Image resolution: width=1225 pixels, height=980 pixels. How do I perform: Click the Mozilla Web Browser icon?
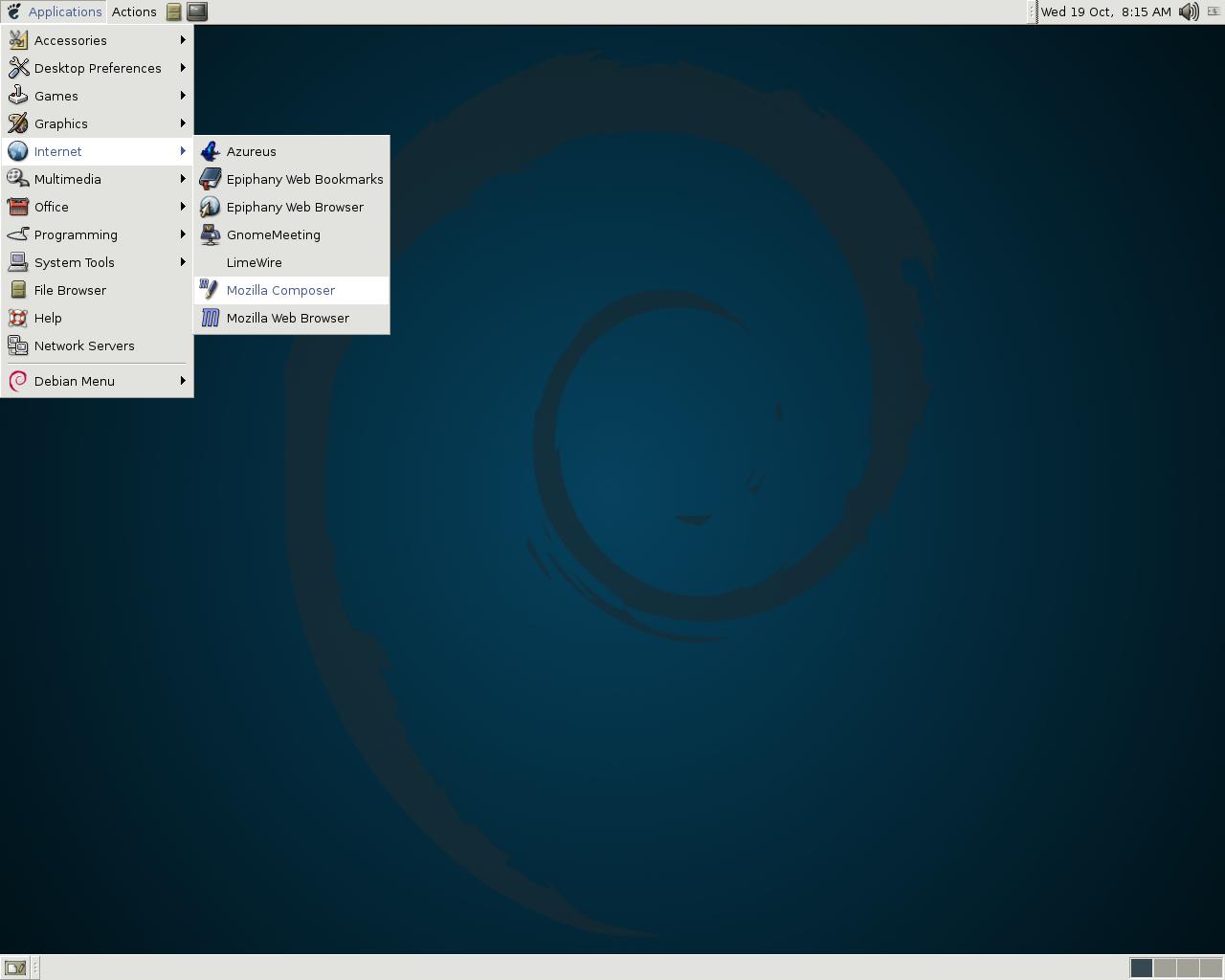pyautogui.click(x=211, y=318)
